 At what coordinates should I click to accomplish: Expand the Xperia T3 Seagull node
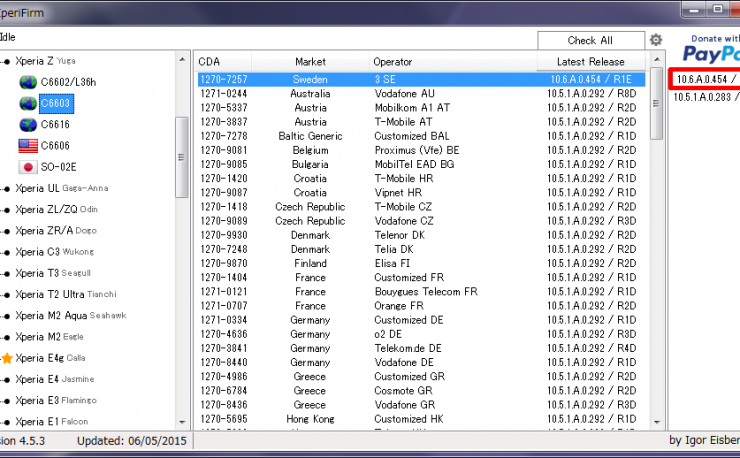6,274
